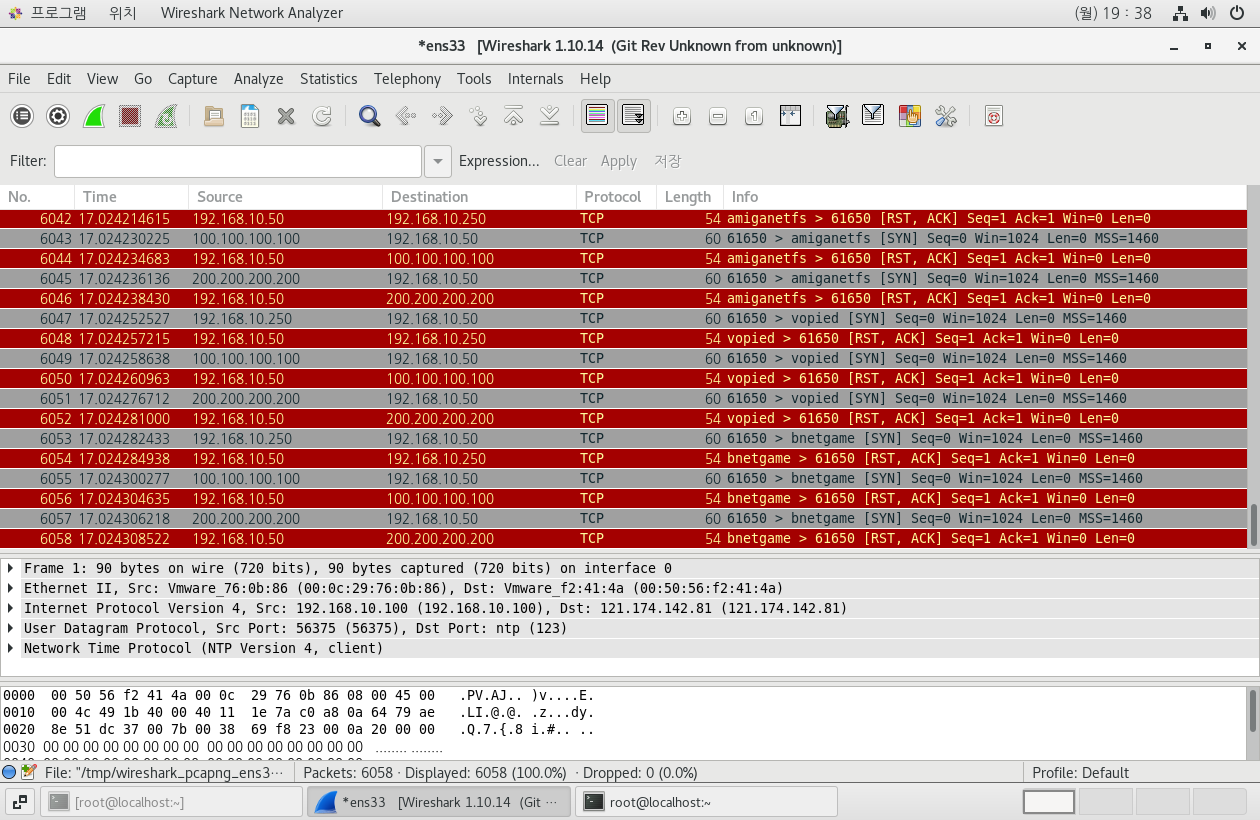Zoom out the packet text
The height and width of the screenshot is (820, 1260).
pos(718,116)
